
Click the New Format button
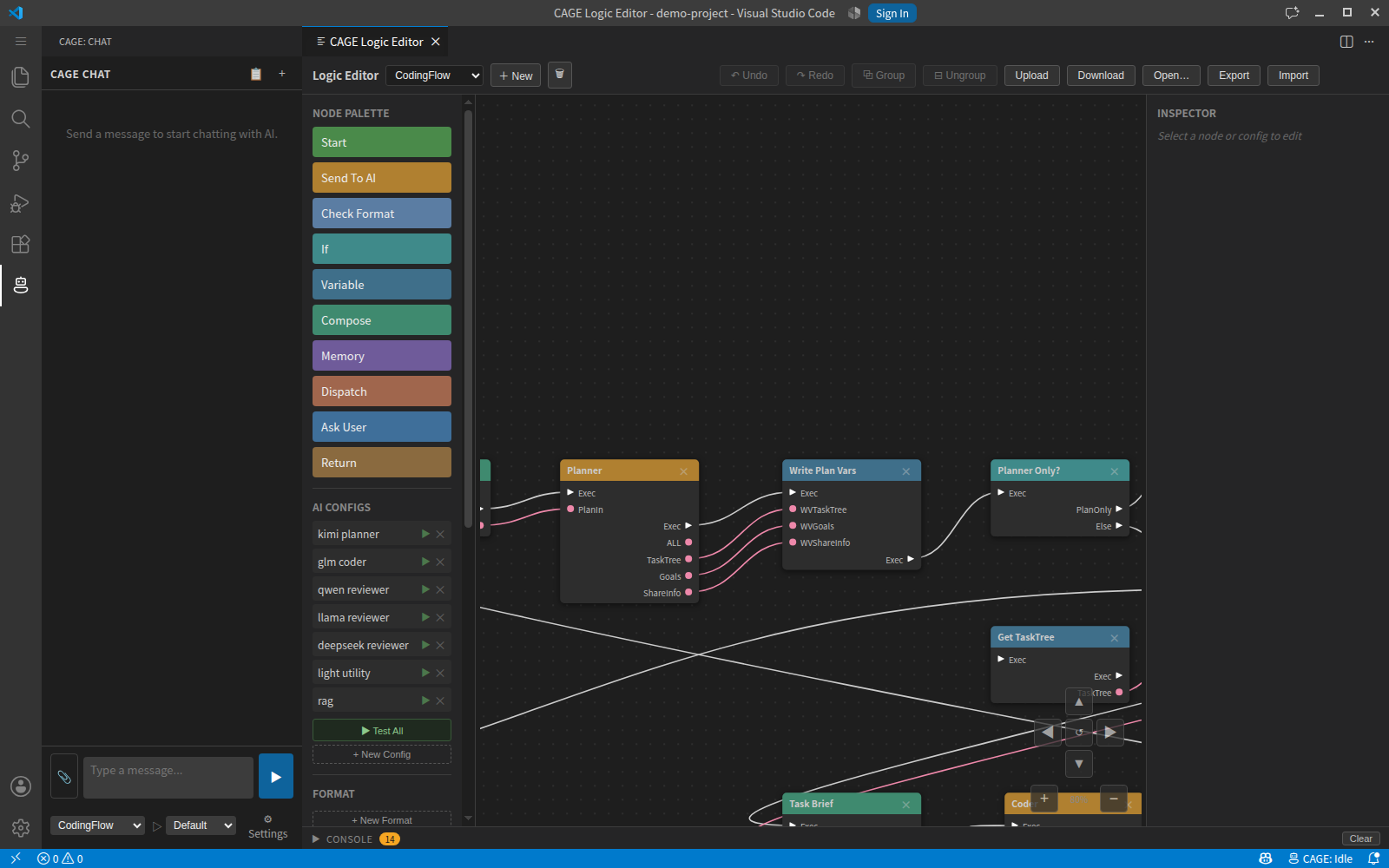tap(382, 819)
